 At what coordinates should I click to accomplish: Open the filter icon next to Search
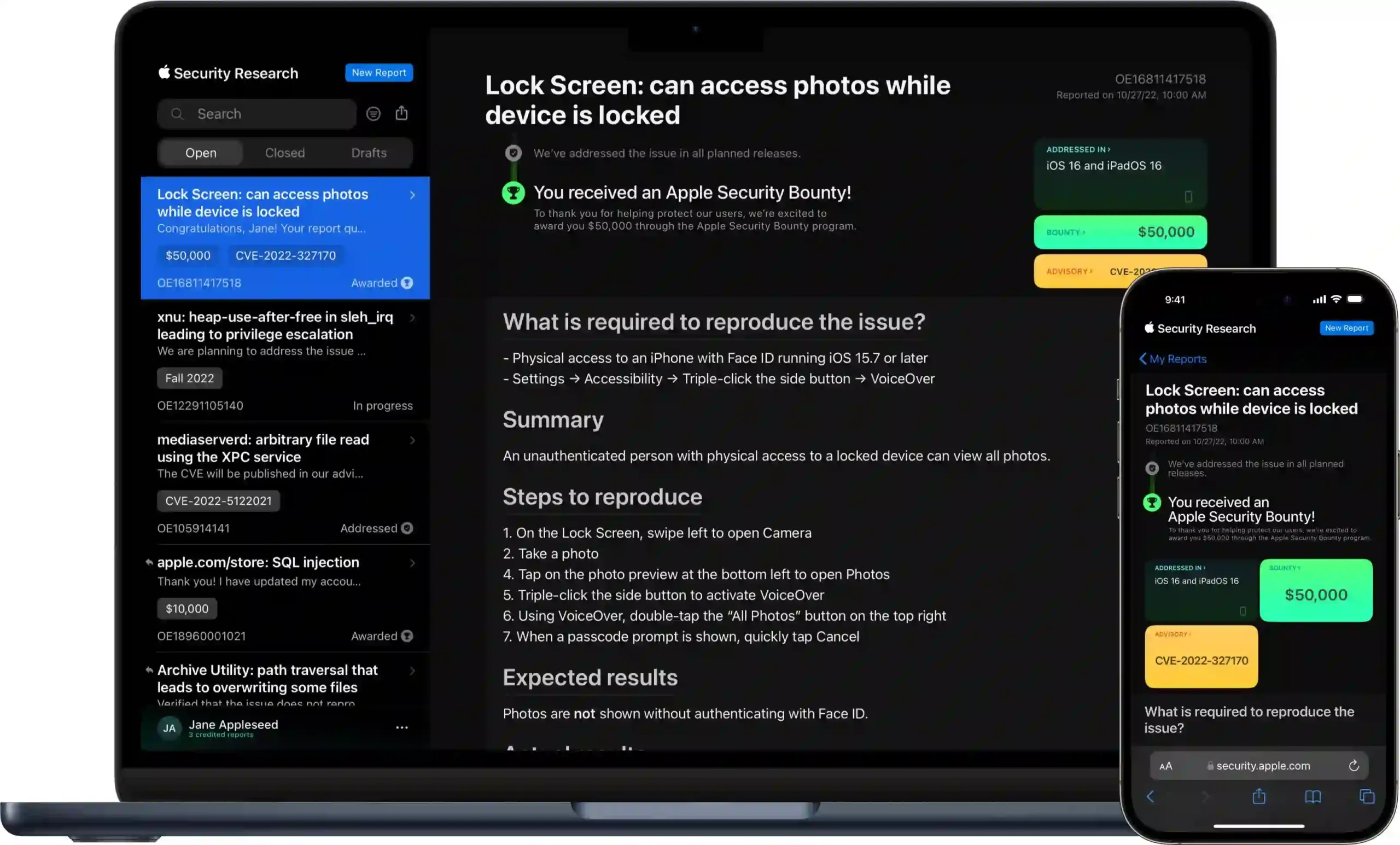pos(374,114)
